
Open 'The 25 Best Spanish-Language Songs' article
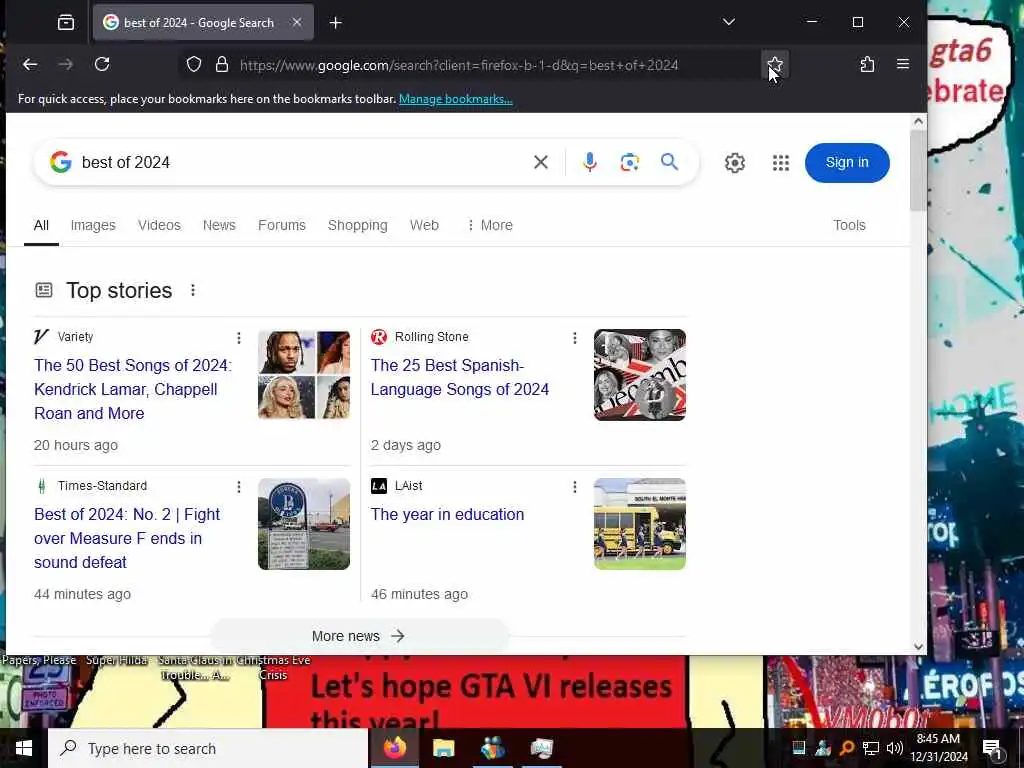tap(460, 377)
